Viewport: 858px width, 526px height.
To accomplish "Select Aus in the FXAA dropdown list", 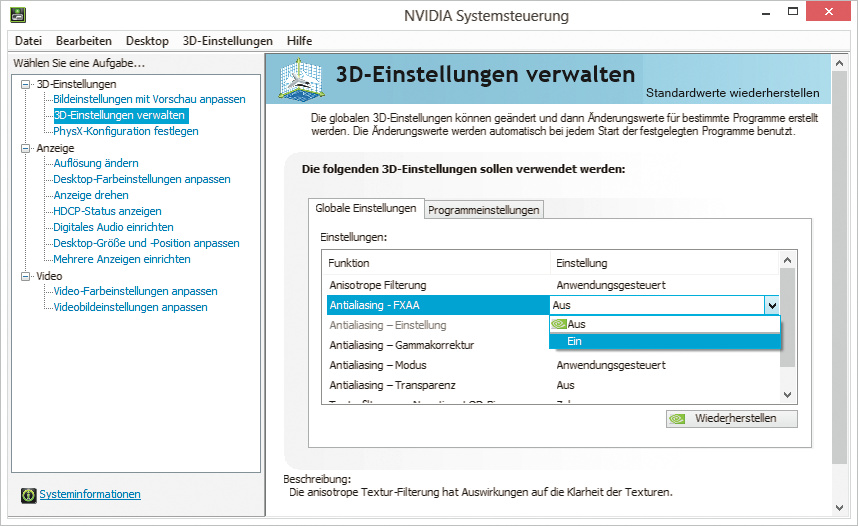I will (665, 325).
